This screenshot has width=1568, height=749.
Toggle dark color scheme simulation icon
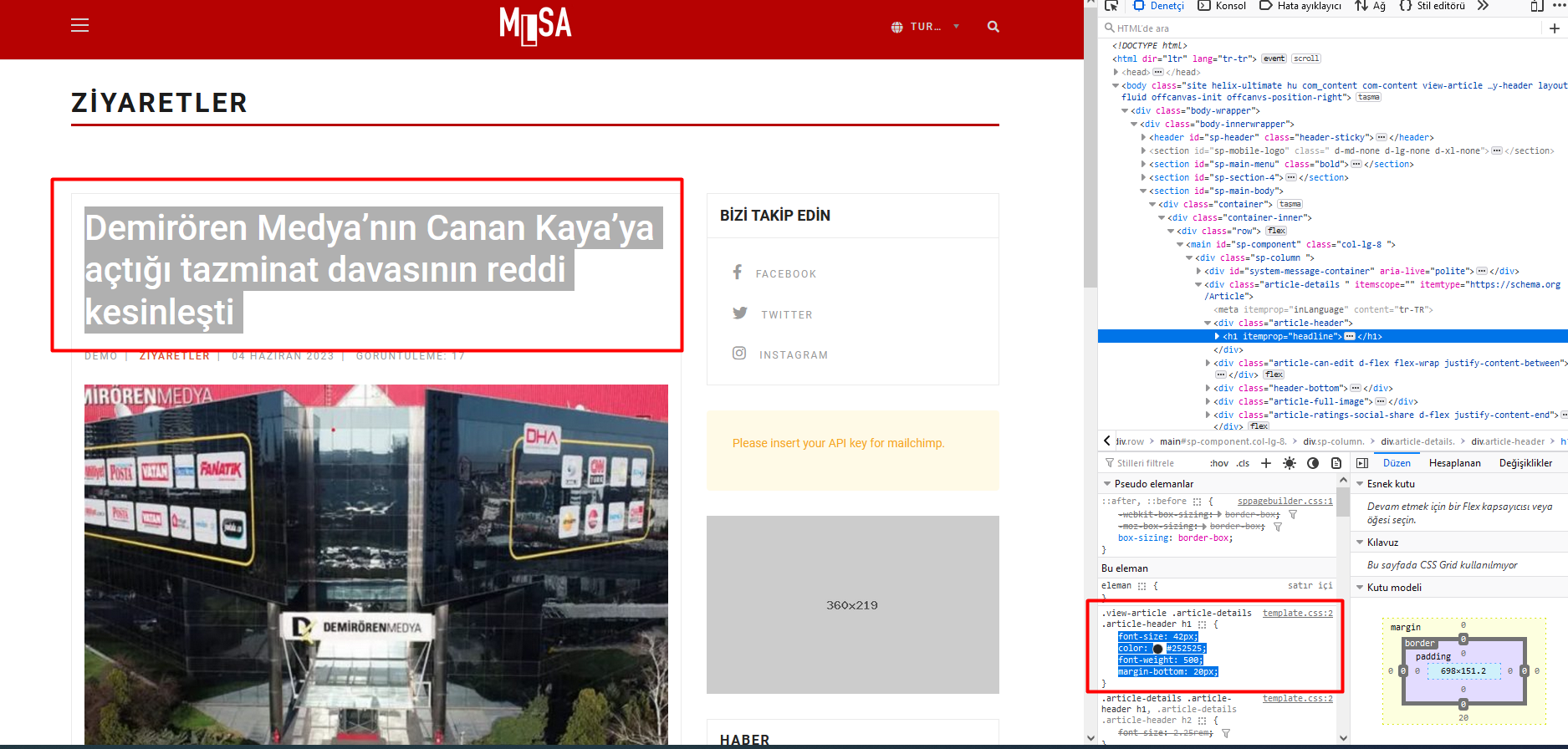pyautogui.click(x=1313, y=463)
